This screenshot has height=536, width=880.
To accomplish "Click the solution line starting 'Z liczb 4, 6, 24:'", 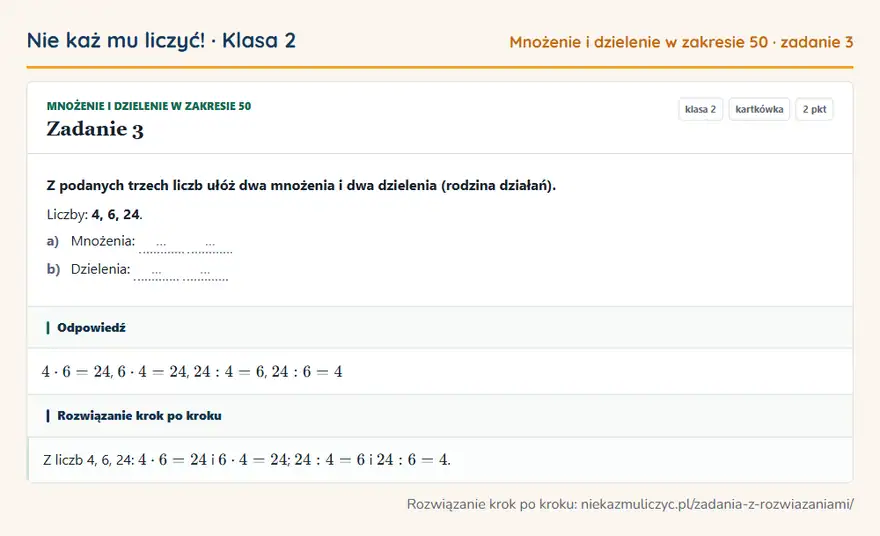I will [x=247, y=460].
